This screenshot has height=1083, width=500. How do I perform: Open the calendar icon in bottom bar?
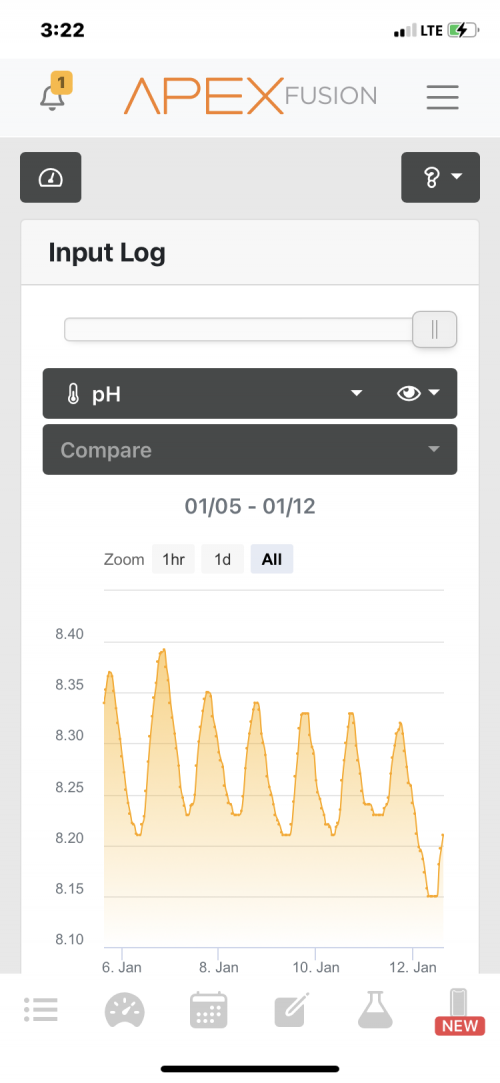pyautogui.click(x=209, y=1010)
